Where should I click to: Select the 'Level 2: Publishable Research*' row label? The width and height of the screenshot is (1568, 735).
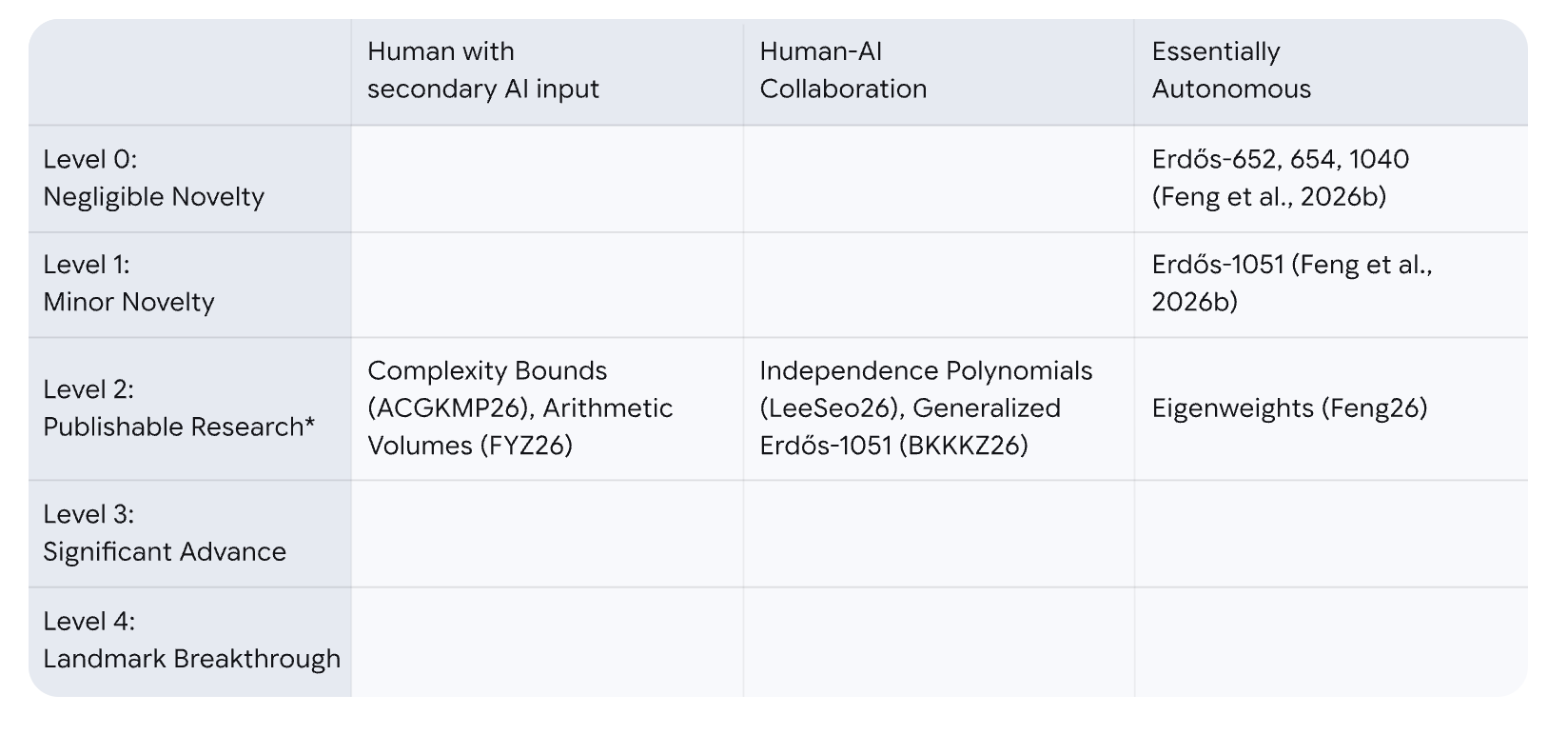tap(178, 408)
